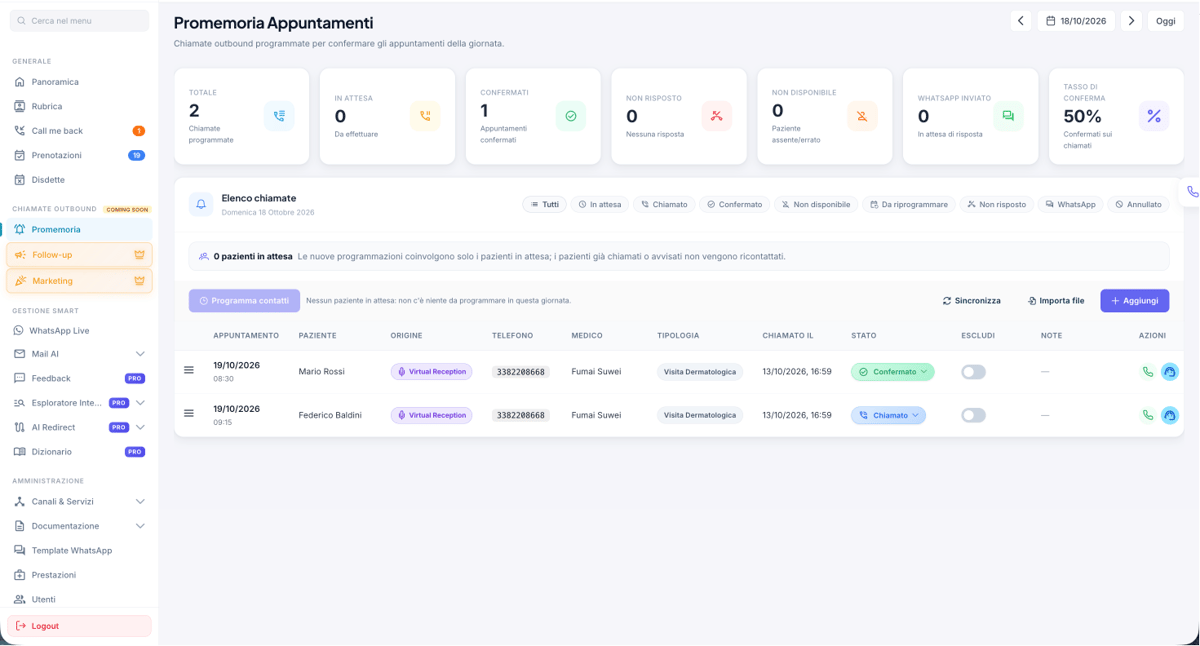Toggle Escludi switch for Mario Rossi
Screen dimensions: 1200x646
pyautogui.click(x=973, y=372)
